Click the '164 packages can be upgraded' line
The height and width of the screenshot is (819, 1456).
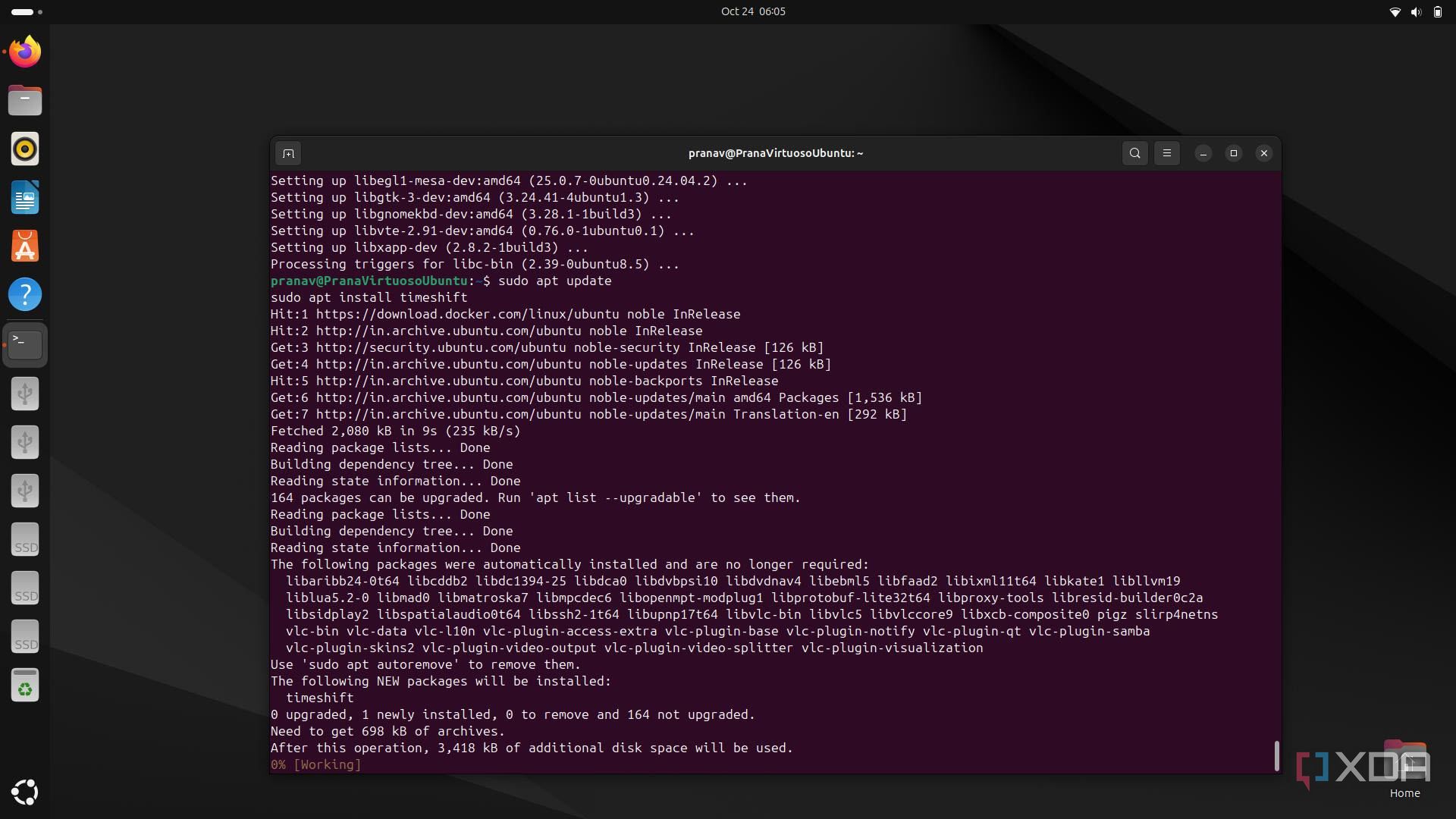point(535,497)
